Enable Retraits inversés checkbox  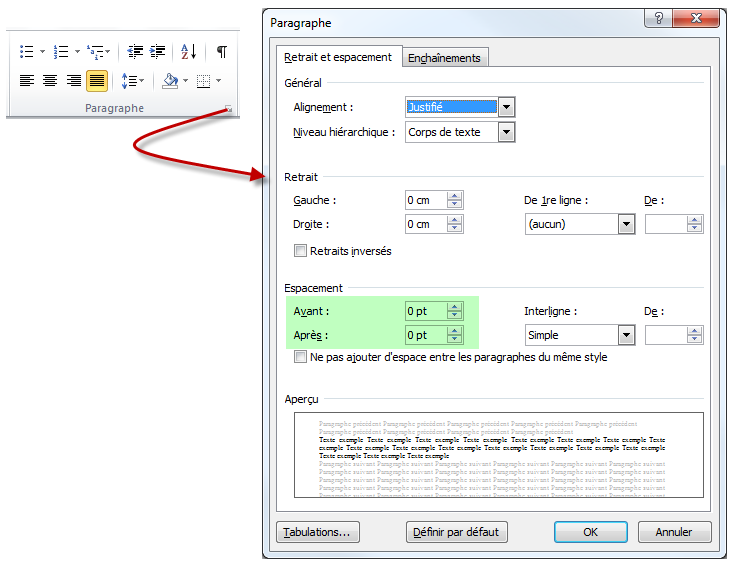[300, 250]
